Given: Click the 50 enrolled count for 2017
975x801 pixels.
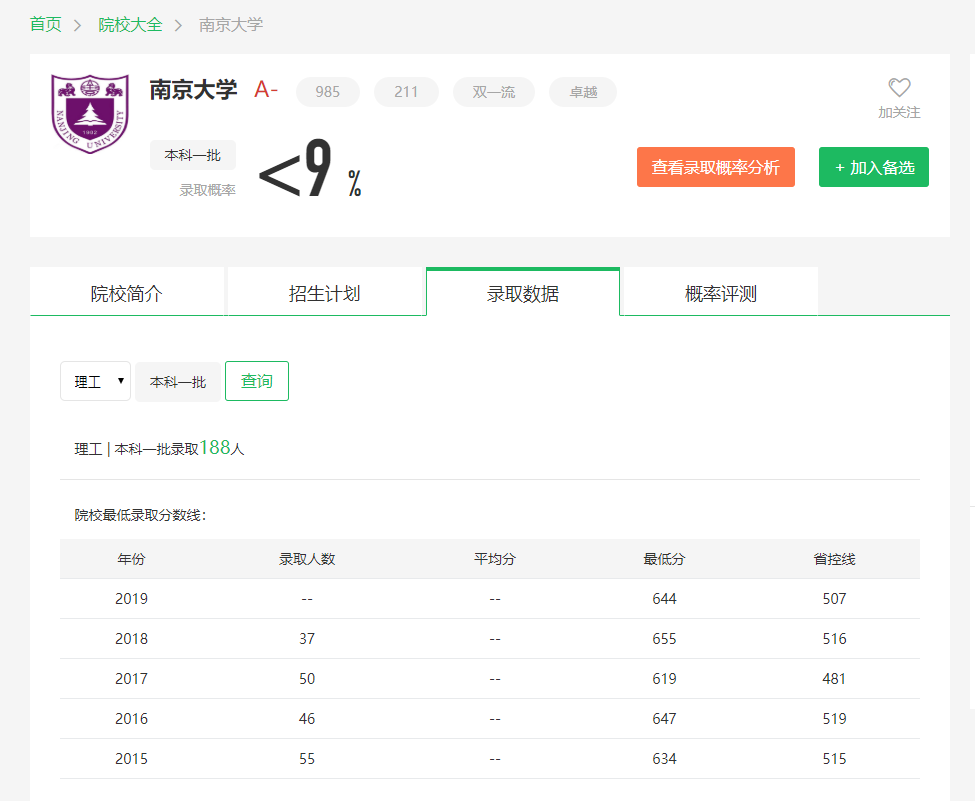Looking at the screenshot, I should [x=307, y=678].
